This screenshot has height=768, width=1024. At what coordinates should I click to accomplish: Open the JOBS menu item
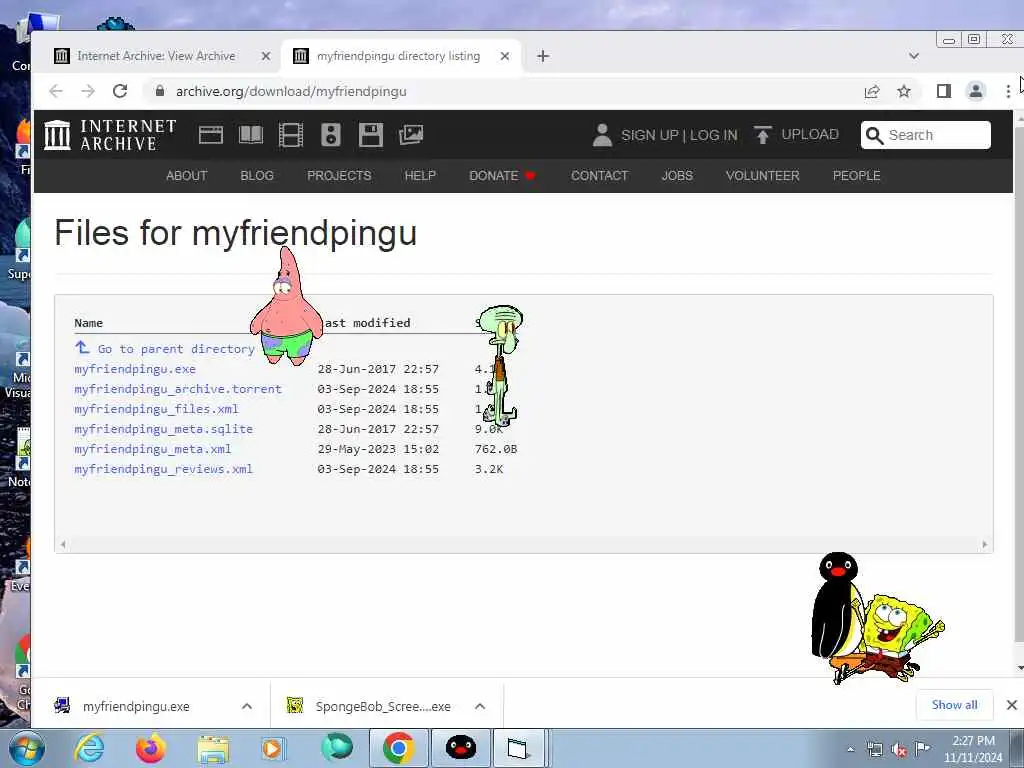677,176
